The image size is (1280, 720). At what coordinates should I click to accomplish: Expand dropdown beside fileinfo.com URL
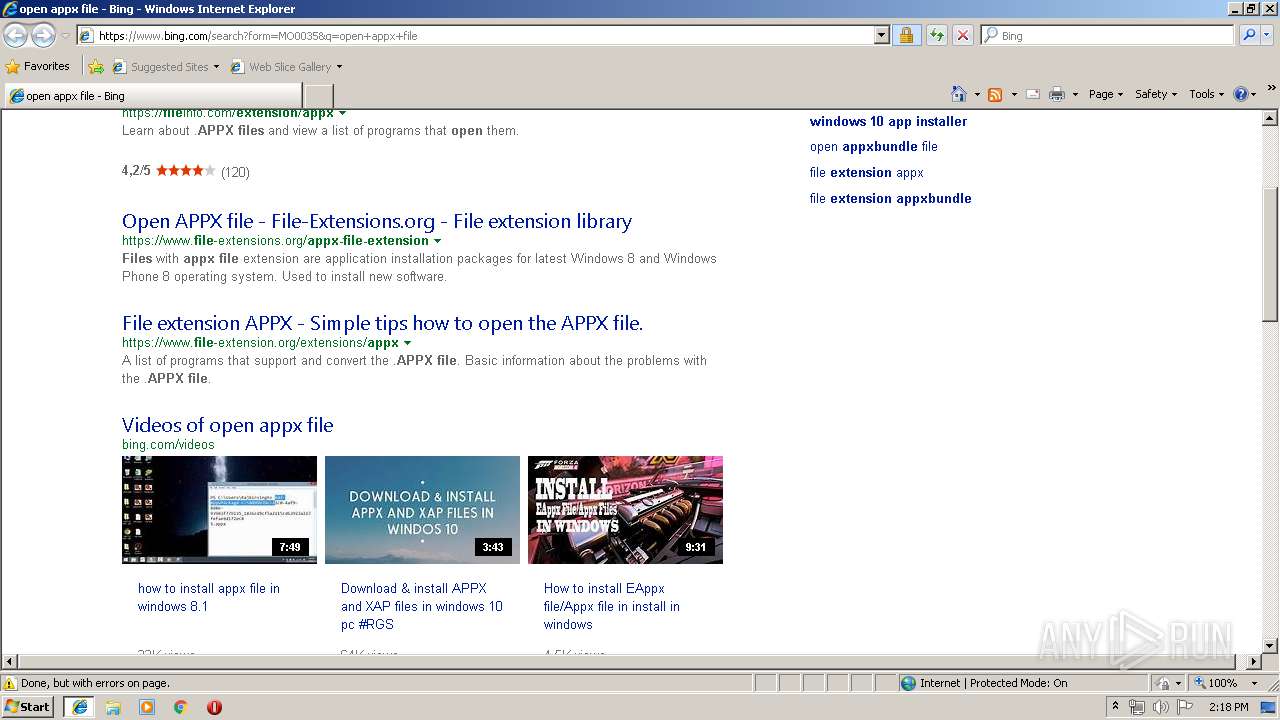pos(343,113)
